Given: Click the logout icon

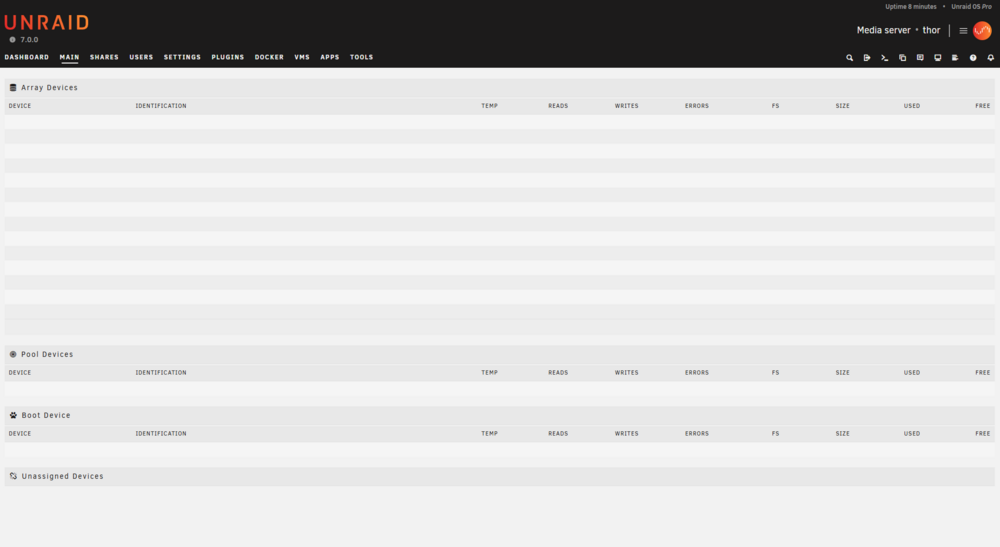Looking at the screenshot, I should [867, 57].
